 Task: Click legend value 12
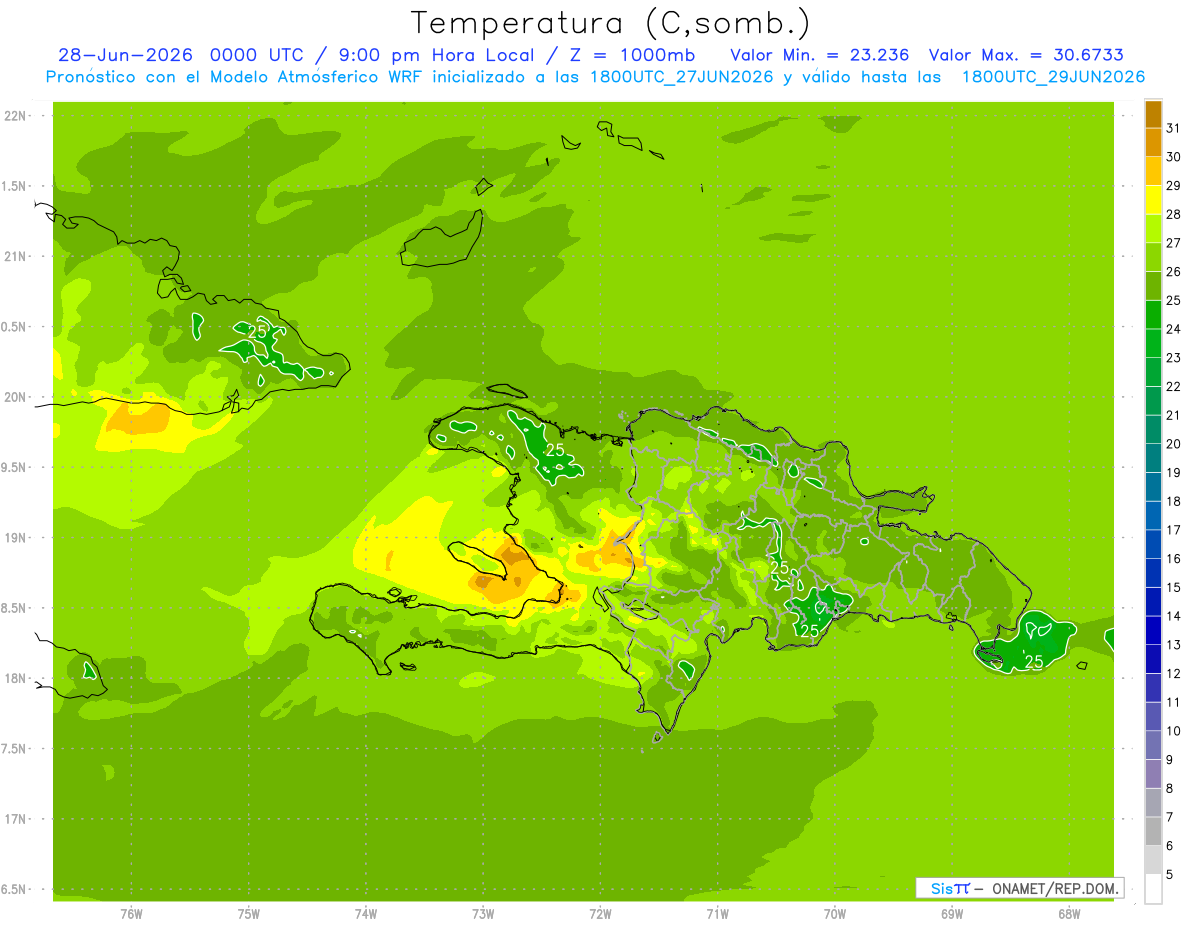[1173, 674]
